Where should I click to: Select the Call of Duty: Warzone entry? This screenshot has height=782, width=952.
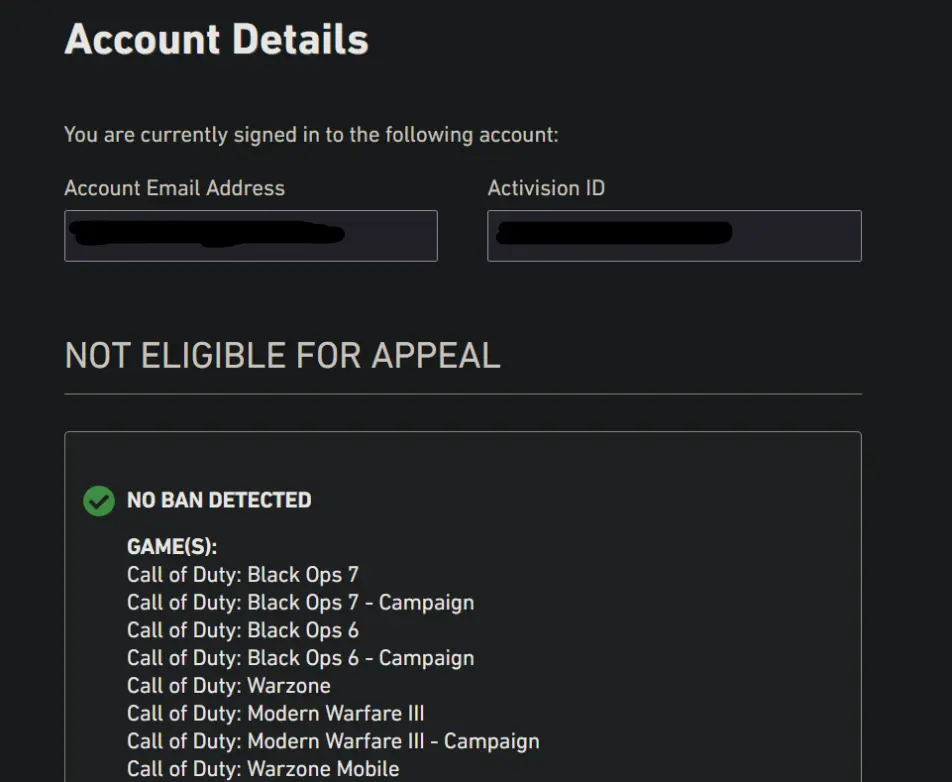tap(228, 686)
